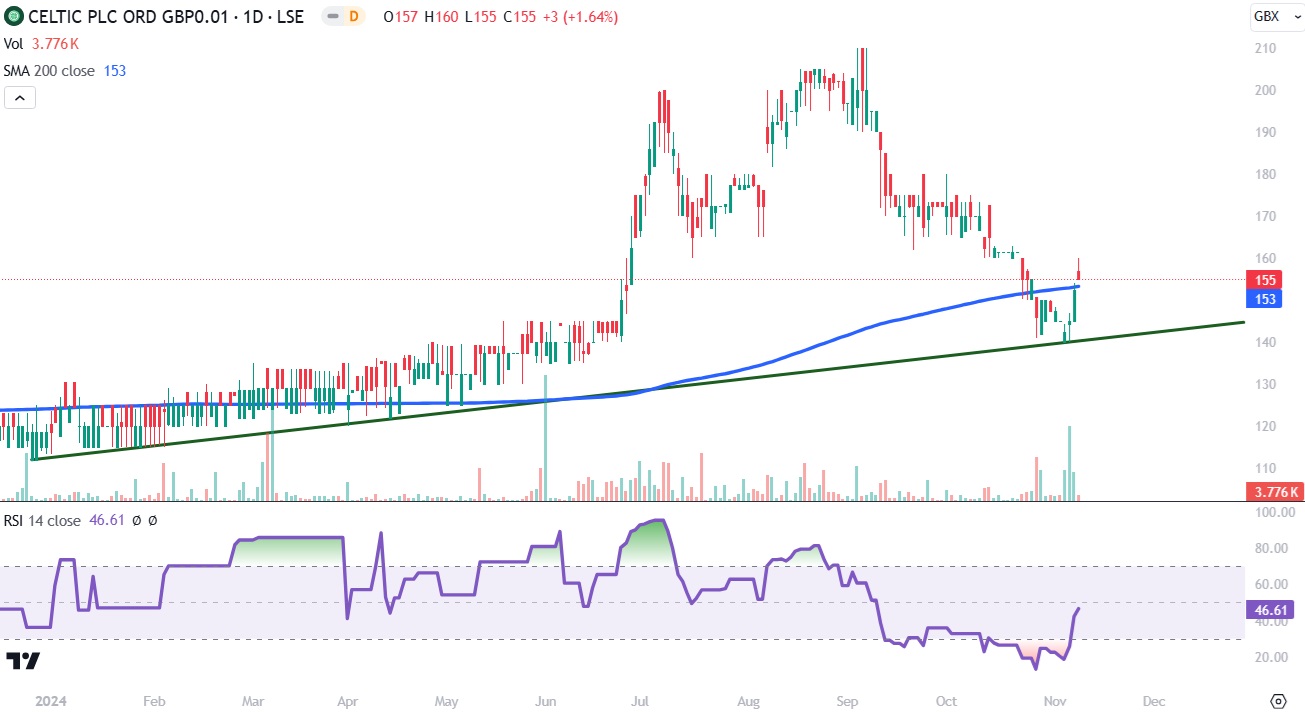Click the 20.00 level on RSI axis

(x=1270, y=657)
